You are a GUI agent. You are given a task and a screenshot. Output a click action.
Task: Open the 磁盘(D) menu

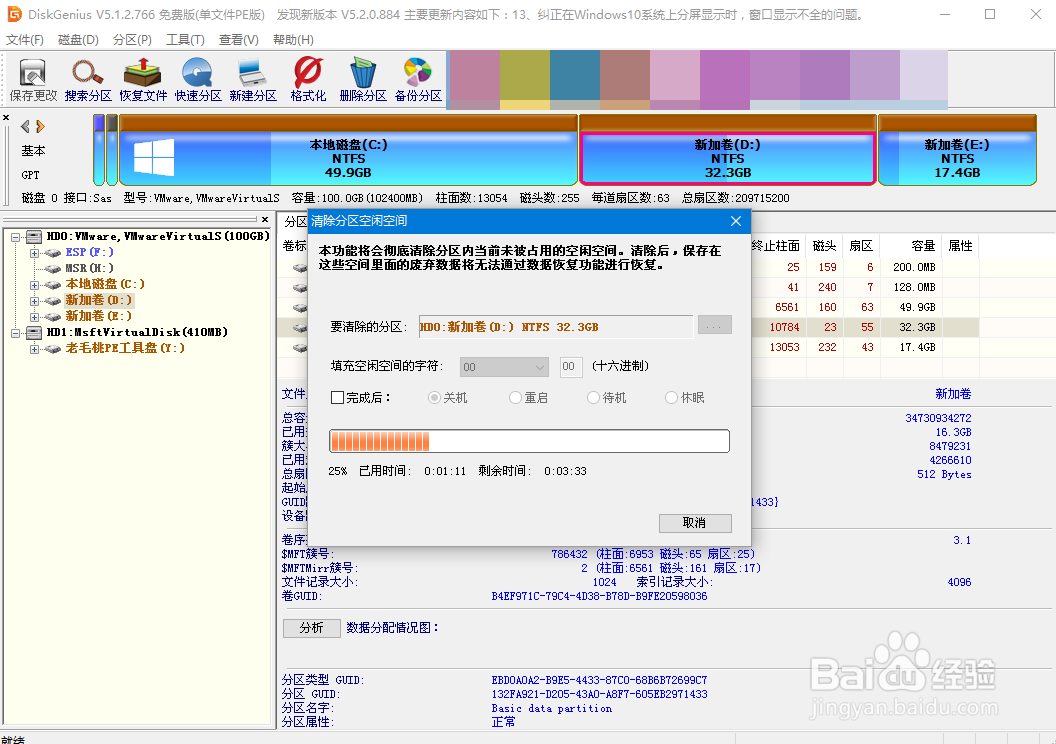[78, 40]
